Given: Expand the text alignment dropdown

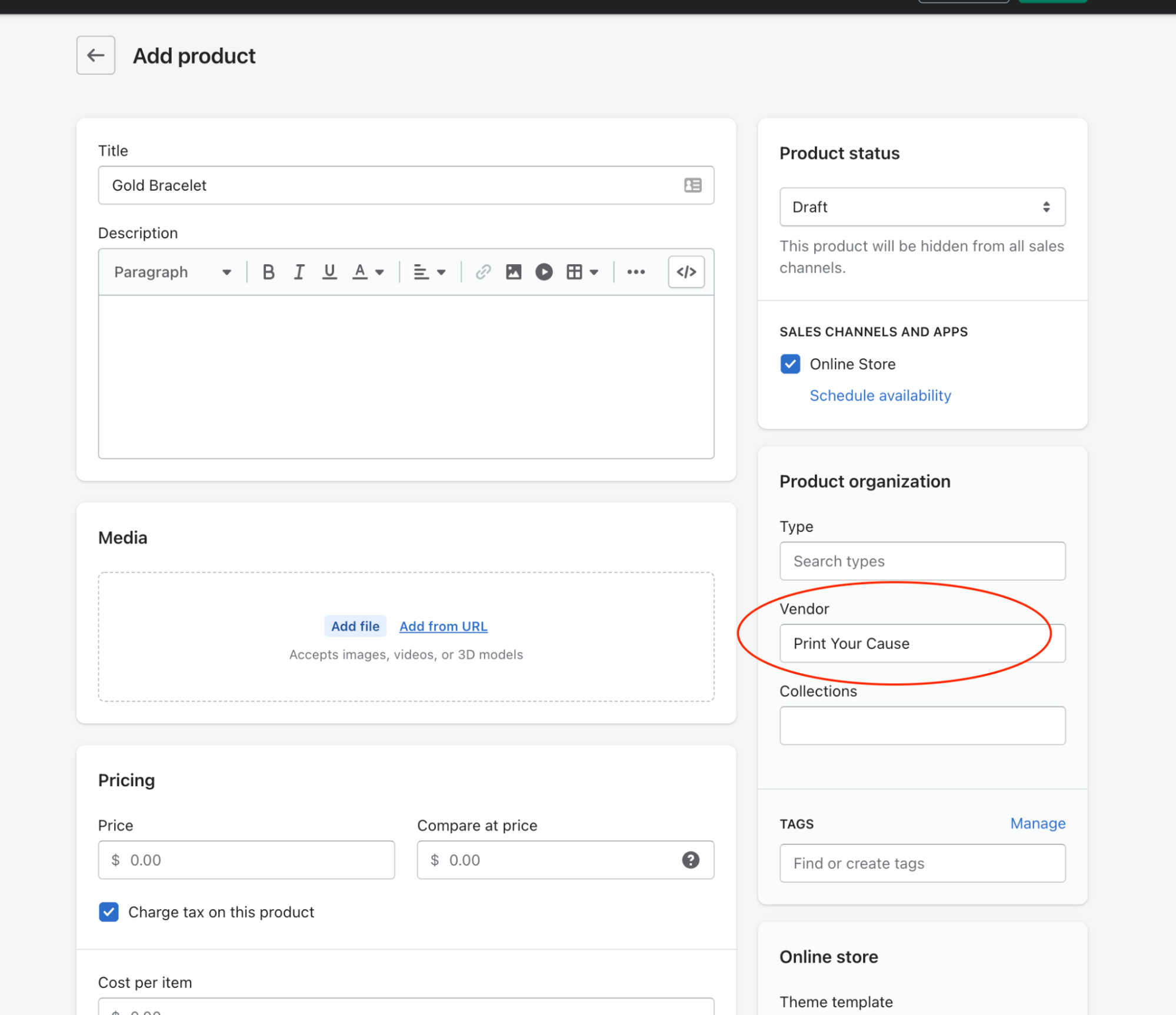Looking at the screenshot, I should pyautogui.click(x=429, y=272).
